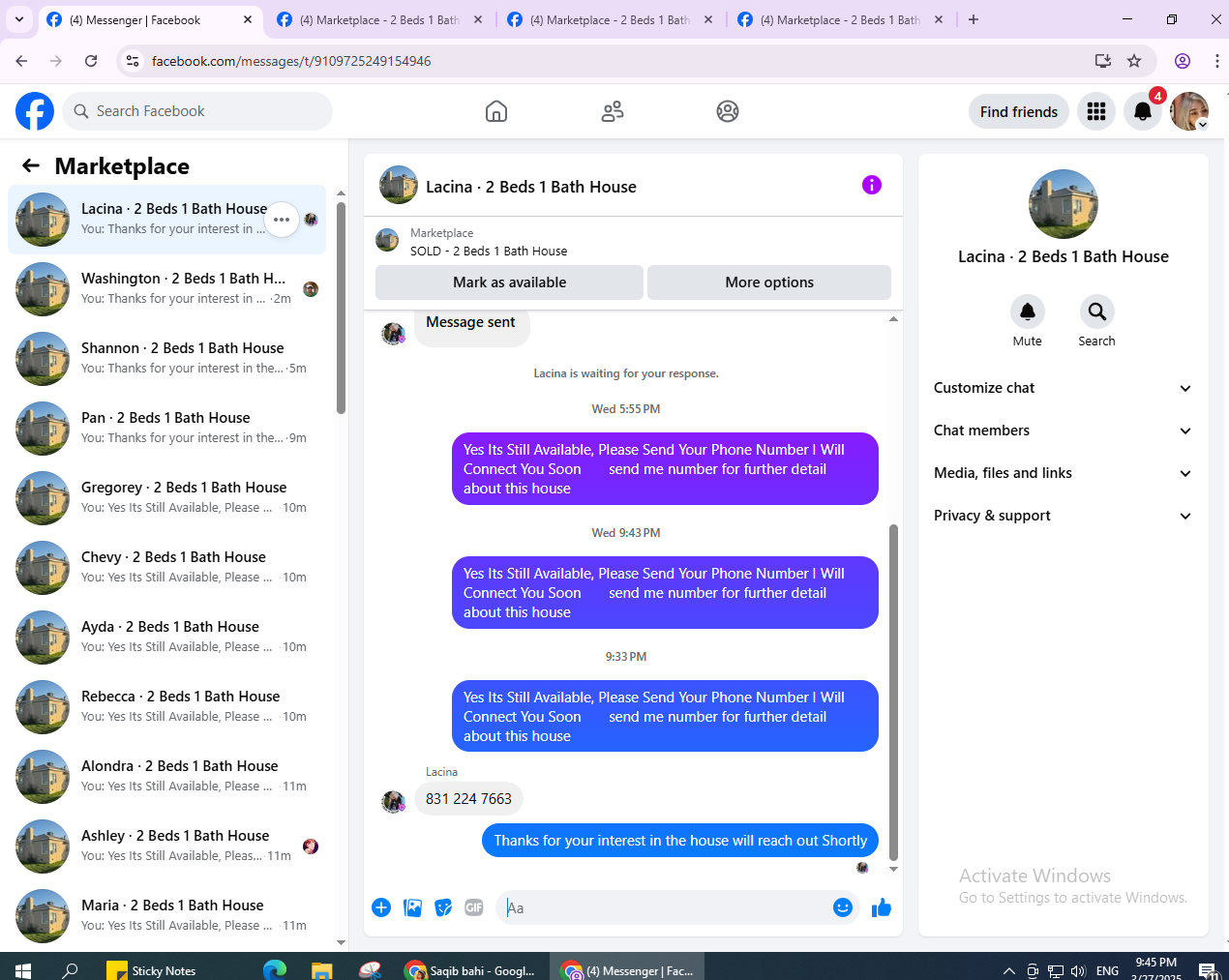This screenshot has height=980, width=1229.
Task: Go to the Home feed icon
Action: pos(496,111)
